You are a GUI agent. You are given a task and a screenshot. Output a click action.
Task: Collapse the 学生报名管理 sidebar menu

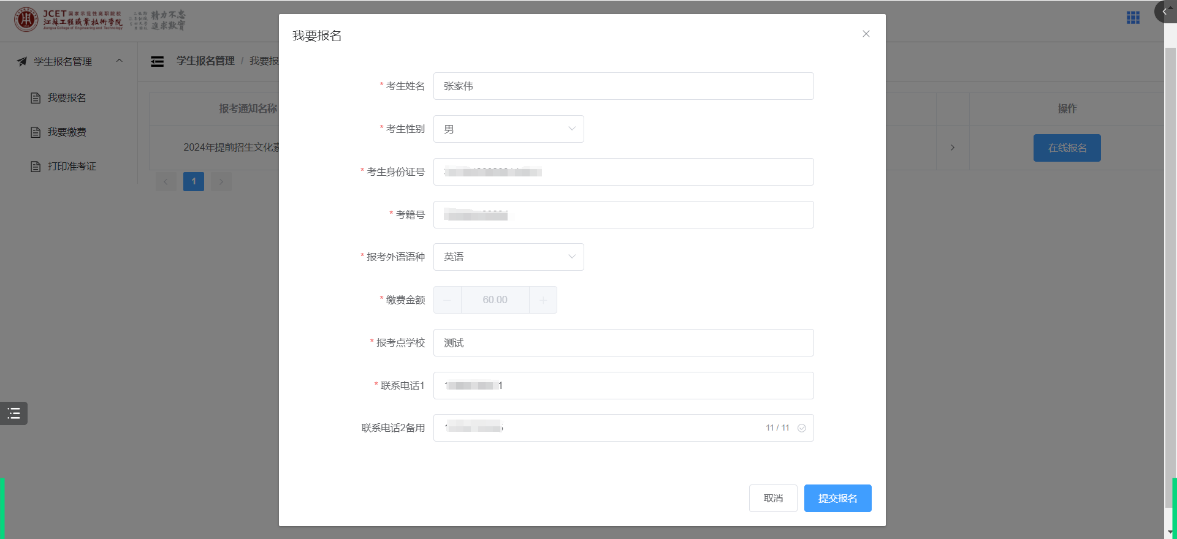pyautogui.click(x=120, y=62)
